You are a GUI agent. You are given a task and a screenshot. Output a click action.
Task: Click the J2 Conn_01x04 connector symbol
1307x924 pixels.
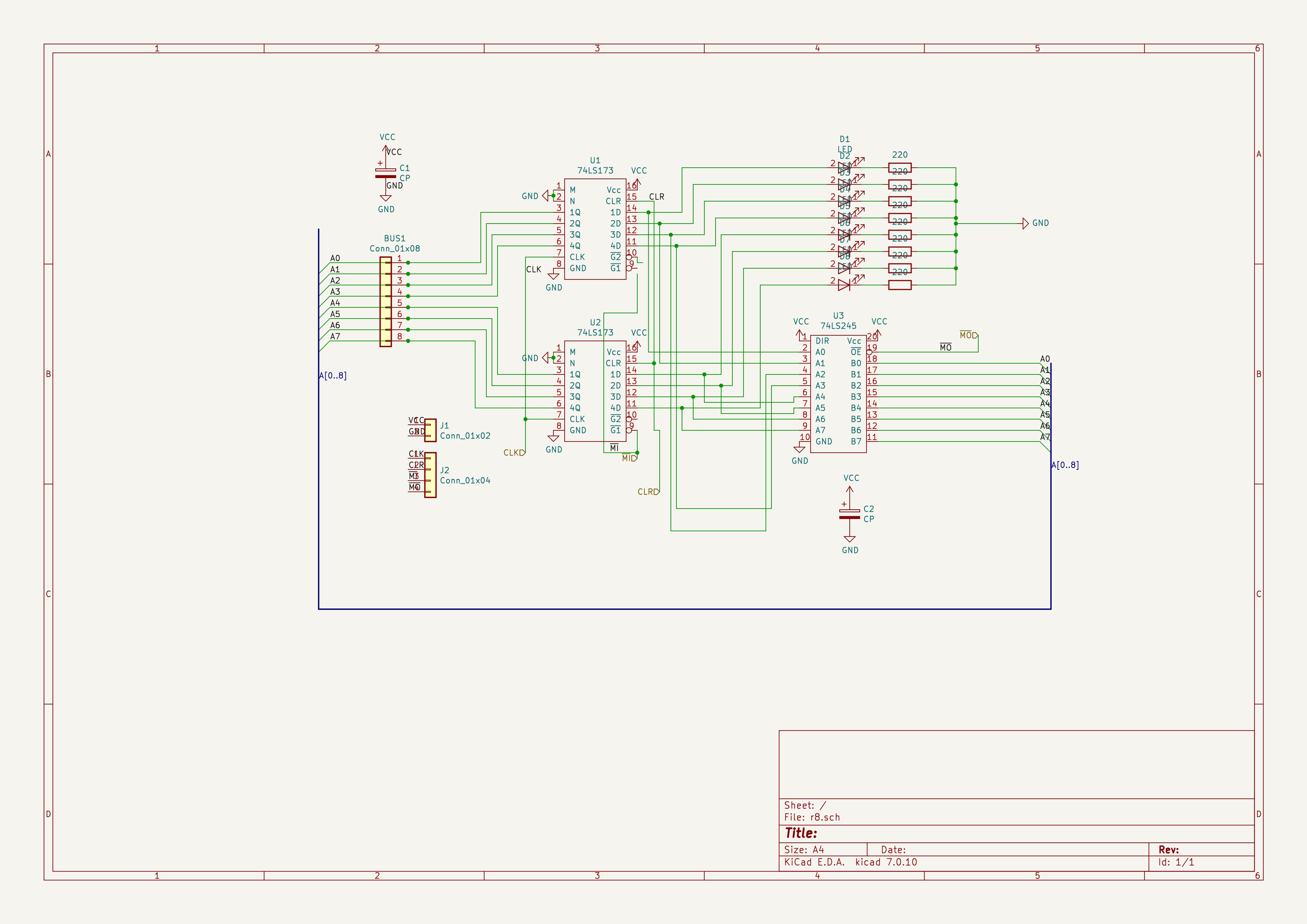pyautogui.click(x=430, y=475)
